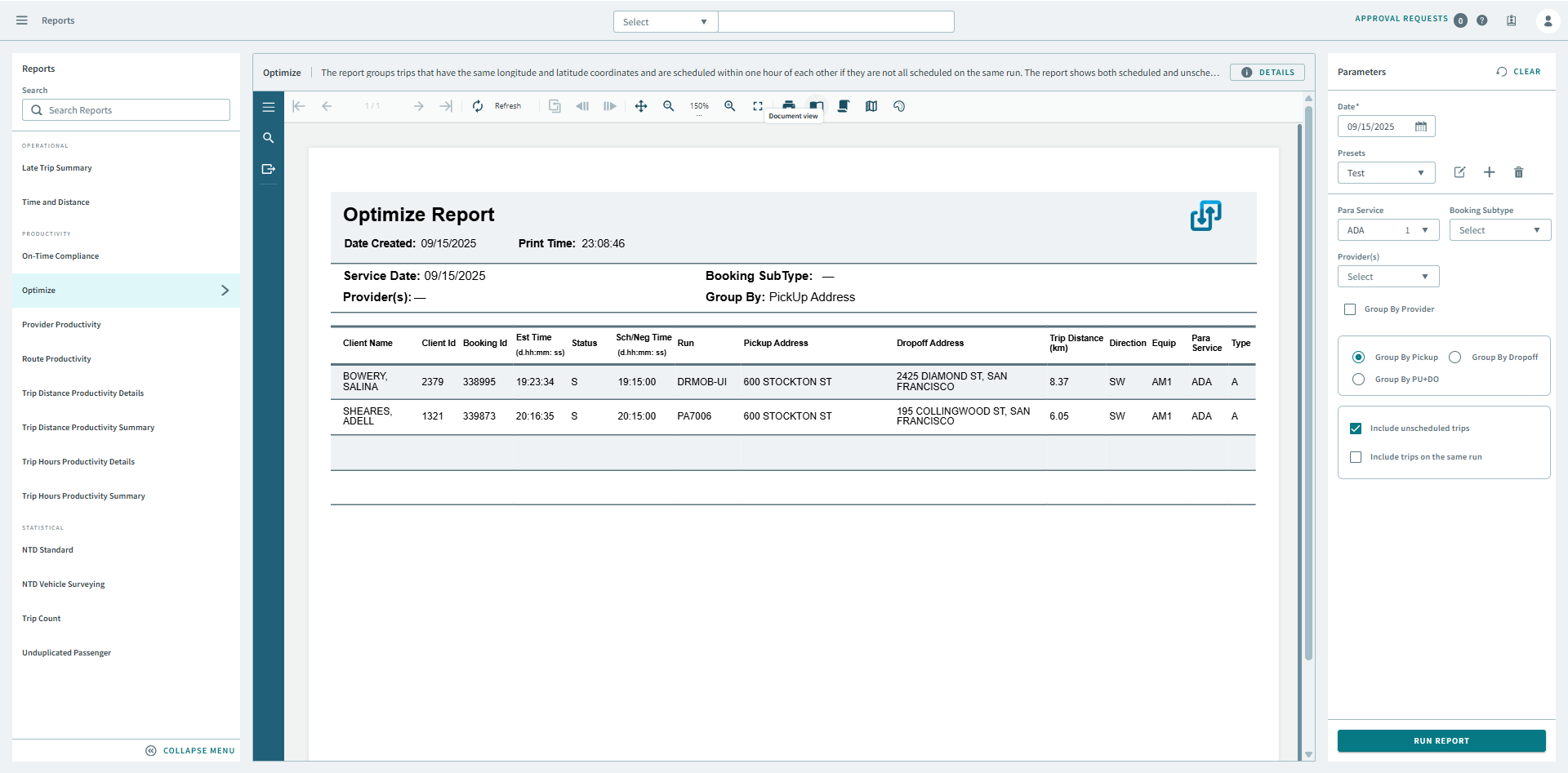This screenshot has height=773, width=1568.
Task: Open the help question mark icon
Action: 1482,20
